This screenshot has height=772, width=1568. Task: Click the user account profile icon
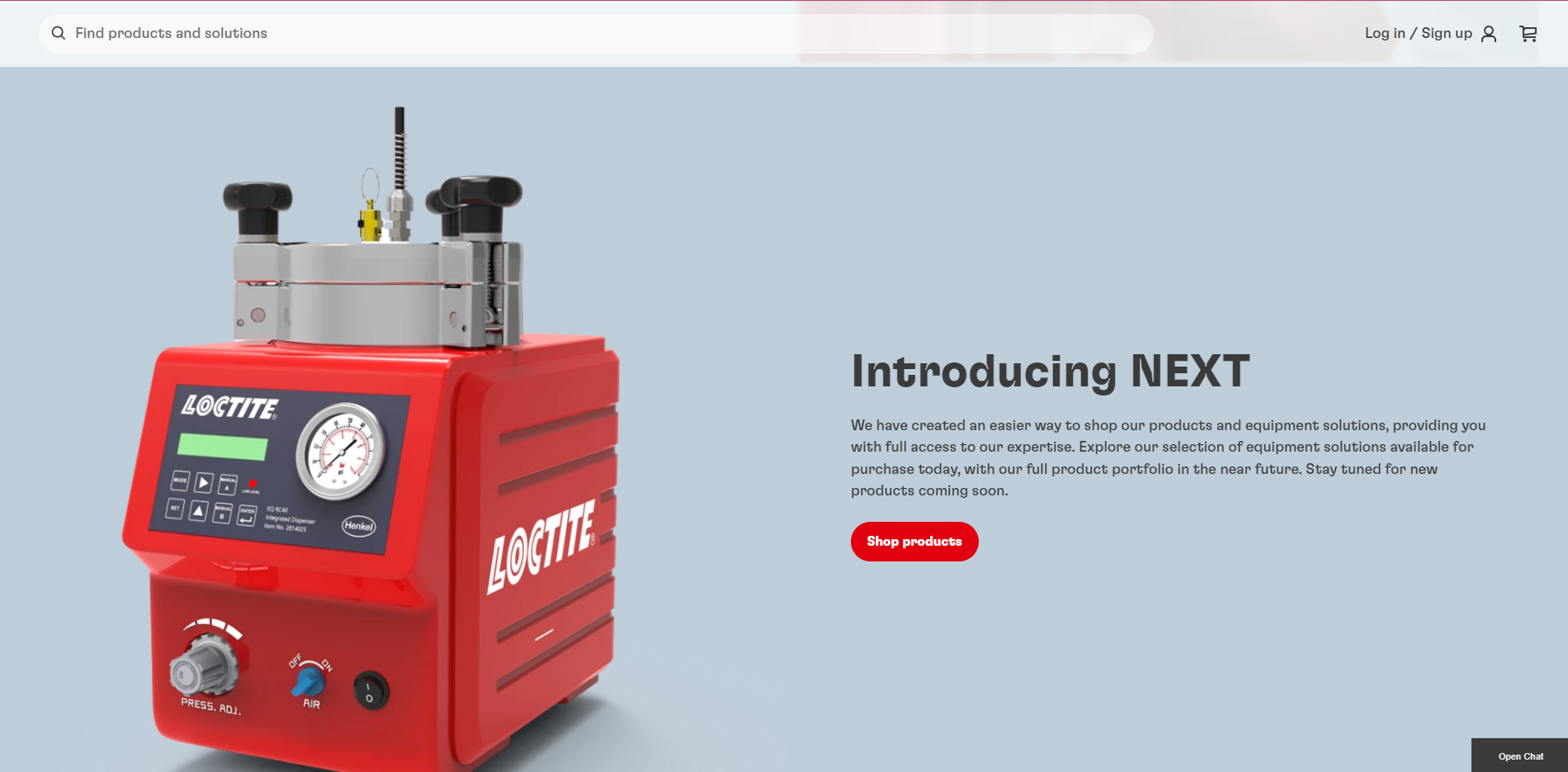[1489, 34]
